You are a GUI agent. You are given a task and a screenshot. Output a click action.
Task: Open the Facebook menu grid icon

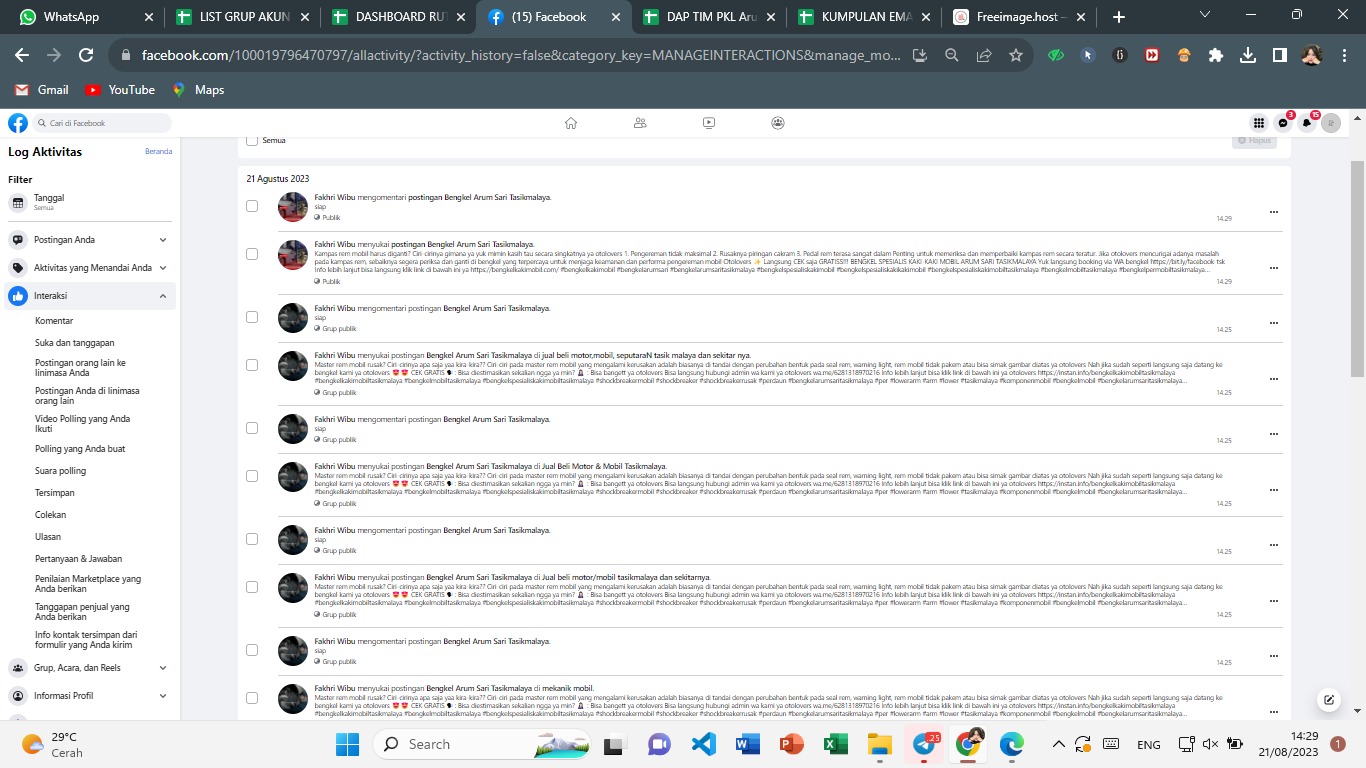1259,123
